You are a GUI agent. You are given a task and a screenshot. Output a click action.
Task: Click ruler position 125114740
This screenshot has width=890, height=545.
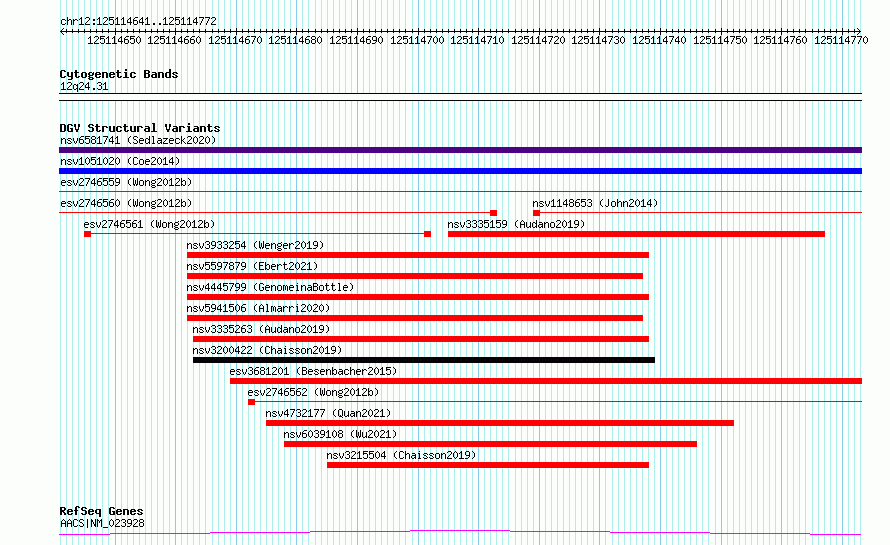pos(659,40)
